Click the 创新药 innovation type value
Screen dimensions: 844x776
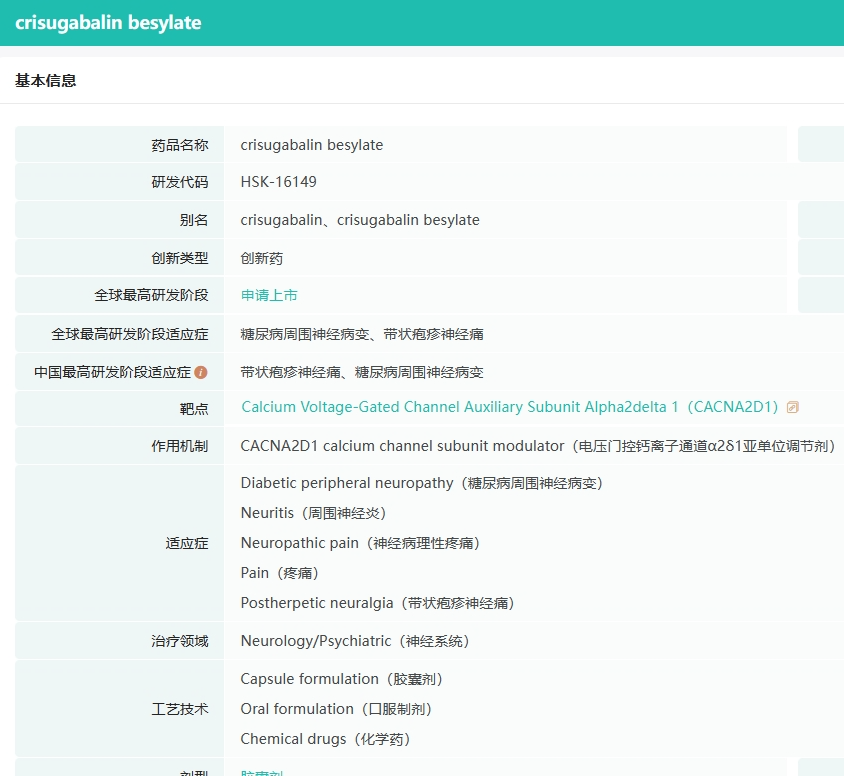[x=261, y=258]
